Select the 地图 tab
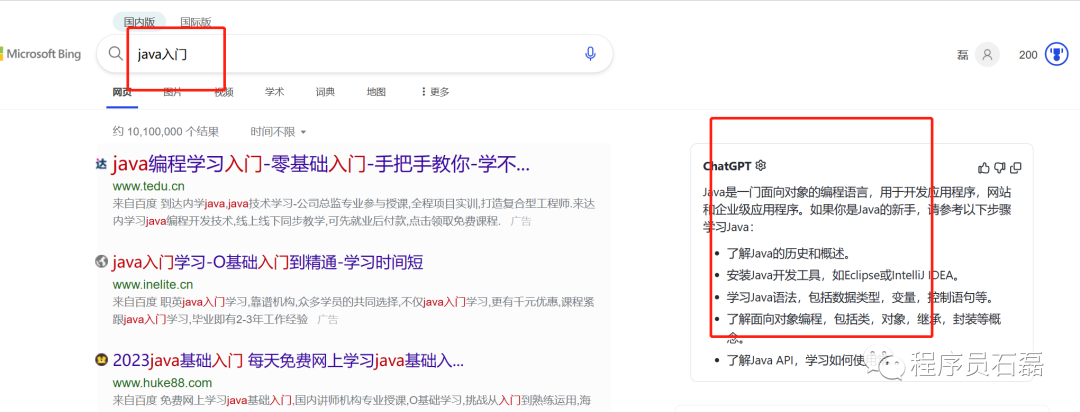 376,92
